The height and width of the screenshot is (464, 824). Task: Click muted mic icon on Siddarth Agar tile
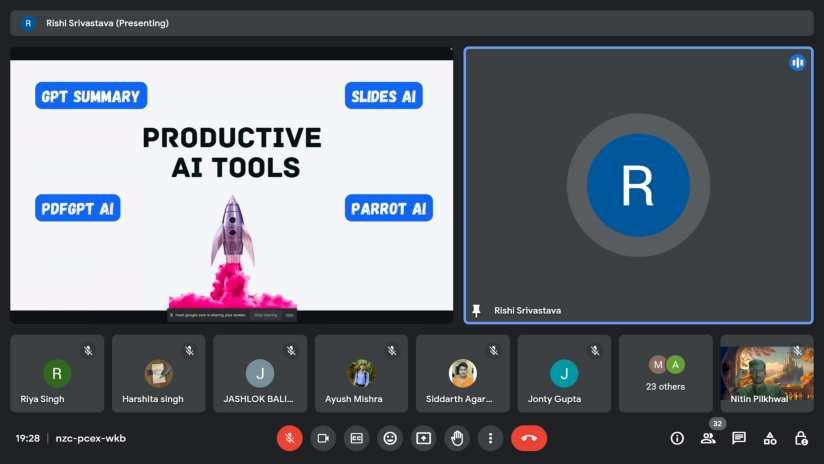click(x=493, y=350)
